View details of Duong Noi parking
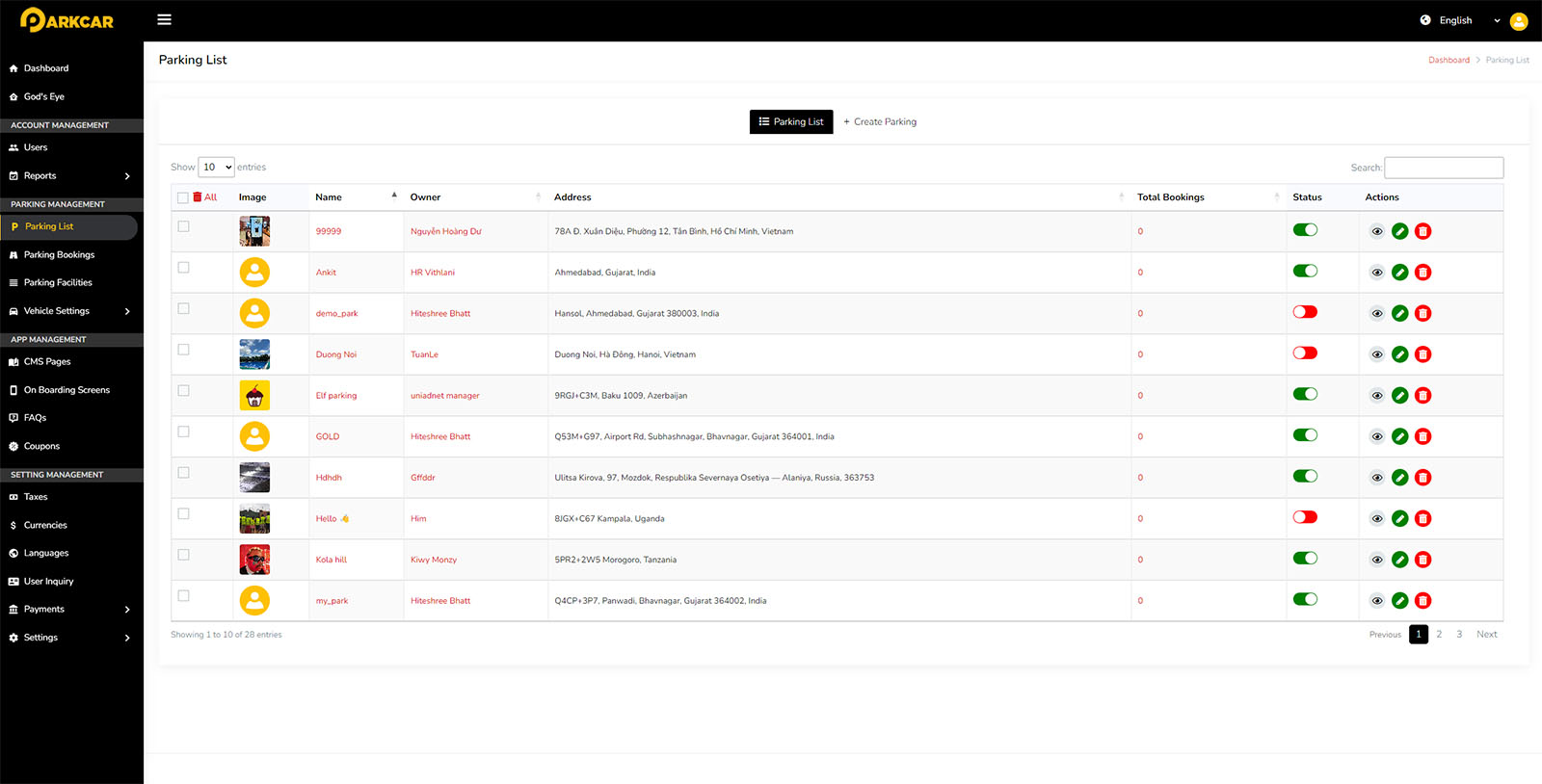This screenshot has width=1542, height=784. point(1377,354)
